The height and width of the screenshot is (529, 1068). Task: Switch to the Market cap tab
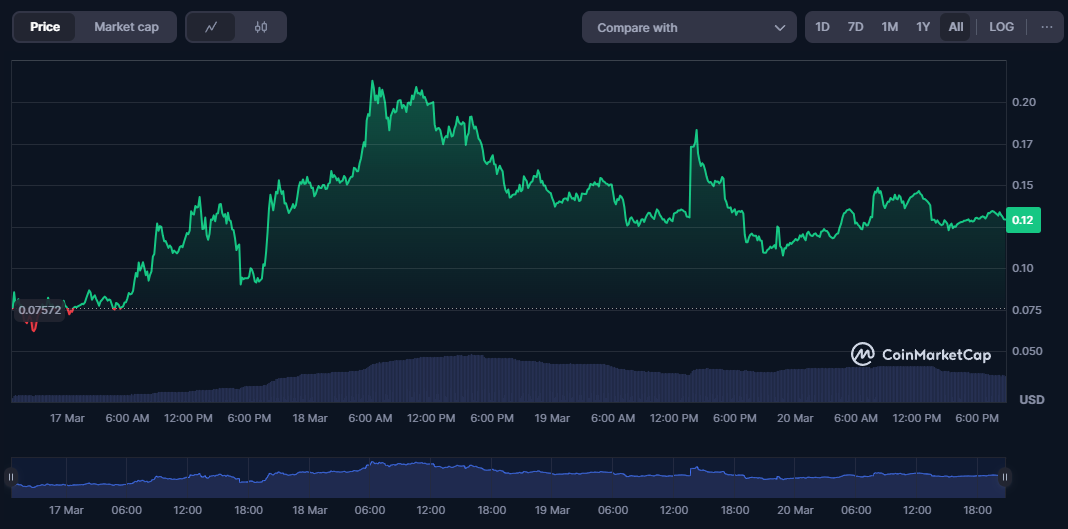point(126,27)
